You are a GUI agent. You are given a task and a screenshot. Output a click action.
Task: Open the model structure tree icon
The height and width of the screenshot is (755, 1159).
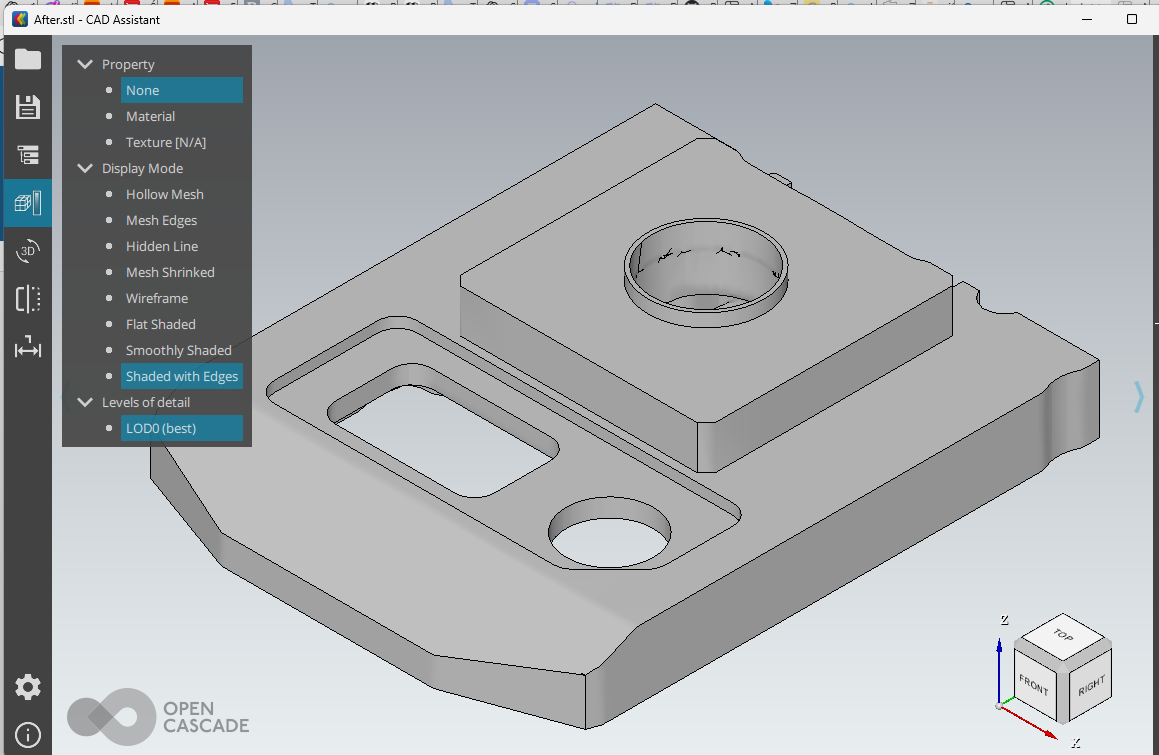click(28, 155)
